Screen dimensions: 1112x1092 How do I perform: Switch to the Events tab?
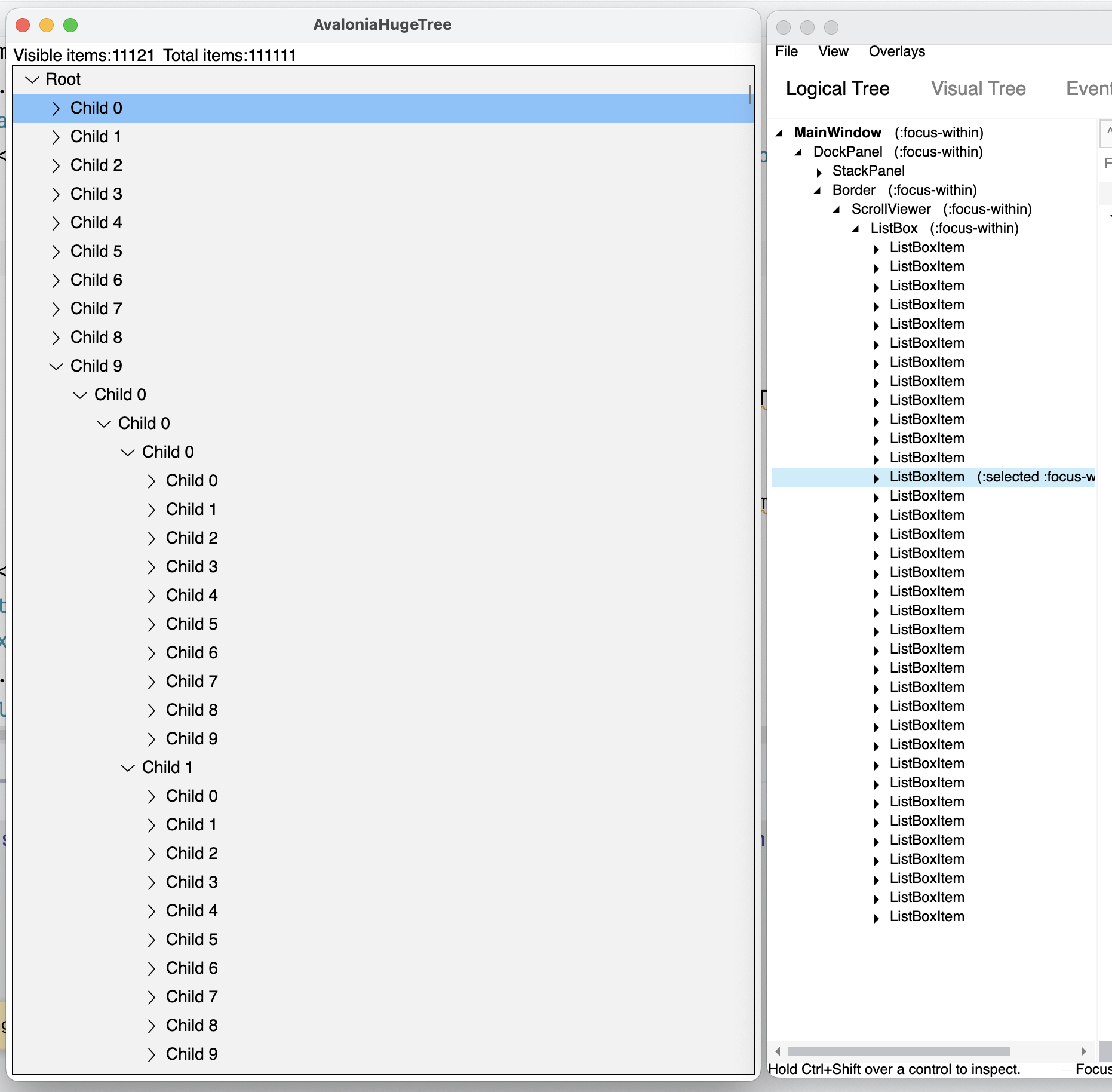click(x=1089, y=88)
